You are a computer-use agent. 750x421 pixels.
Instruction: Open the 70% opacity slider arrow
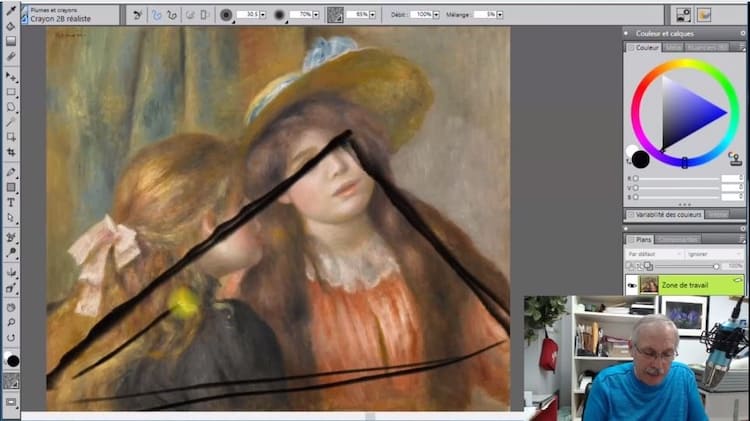[x=316, y=15]
